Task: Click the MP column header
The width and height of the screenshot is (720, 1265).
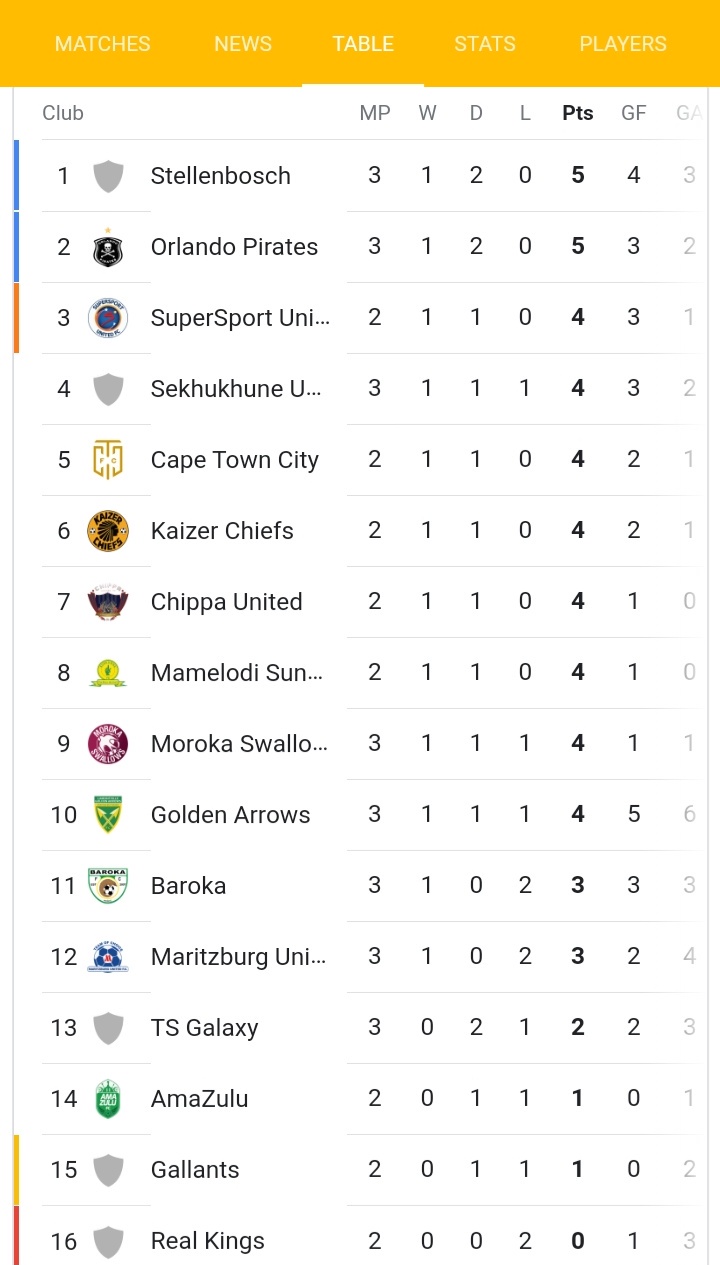Action: 375,113
